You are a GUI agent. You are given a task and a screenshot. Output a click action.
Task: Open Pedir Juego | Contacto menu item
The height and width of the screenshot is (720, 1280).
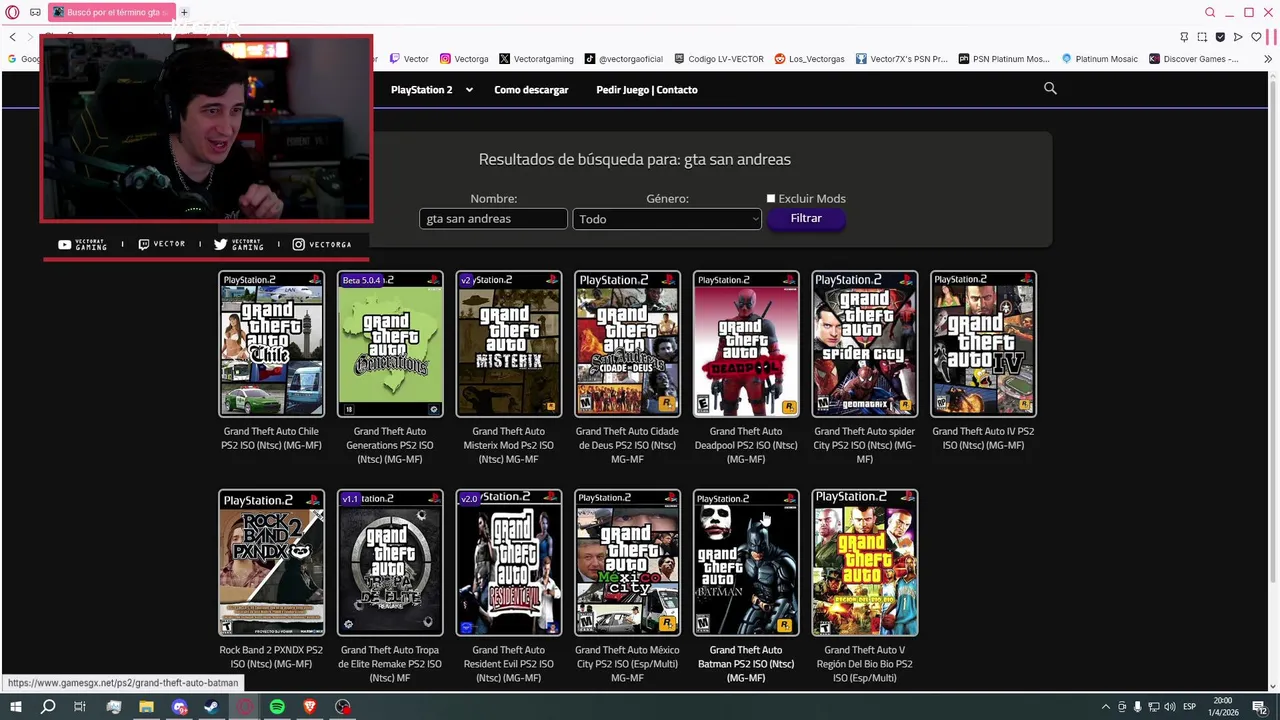[647, 90]
